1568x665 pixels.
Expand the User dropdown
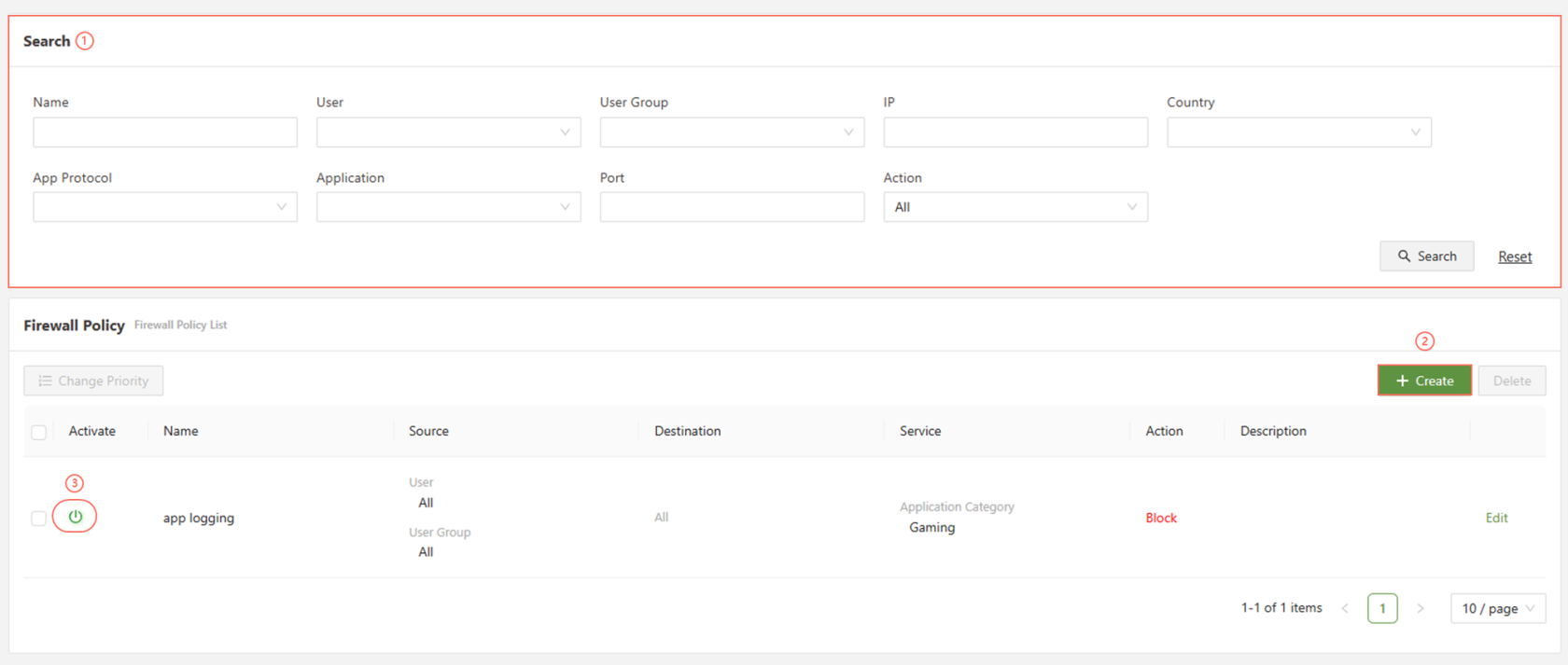tap(448, 132)
